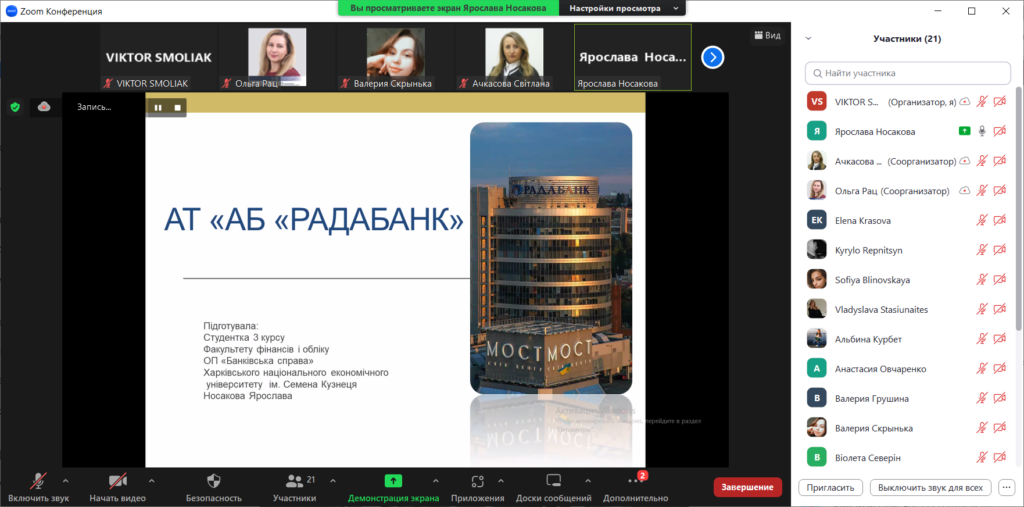This screenshot has width=1024, height=507.
Task: Click the red Завершение button
Action: tap(748, 487)
